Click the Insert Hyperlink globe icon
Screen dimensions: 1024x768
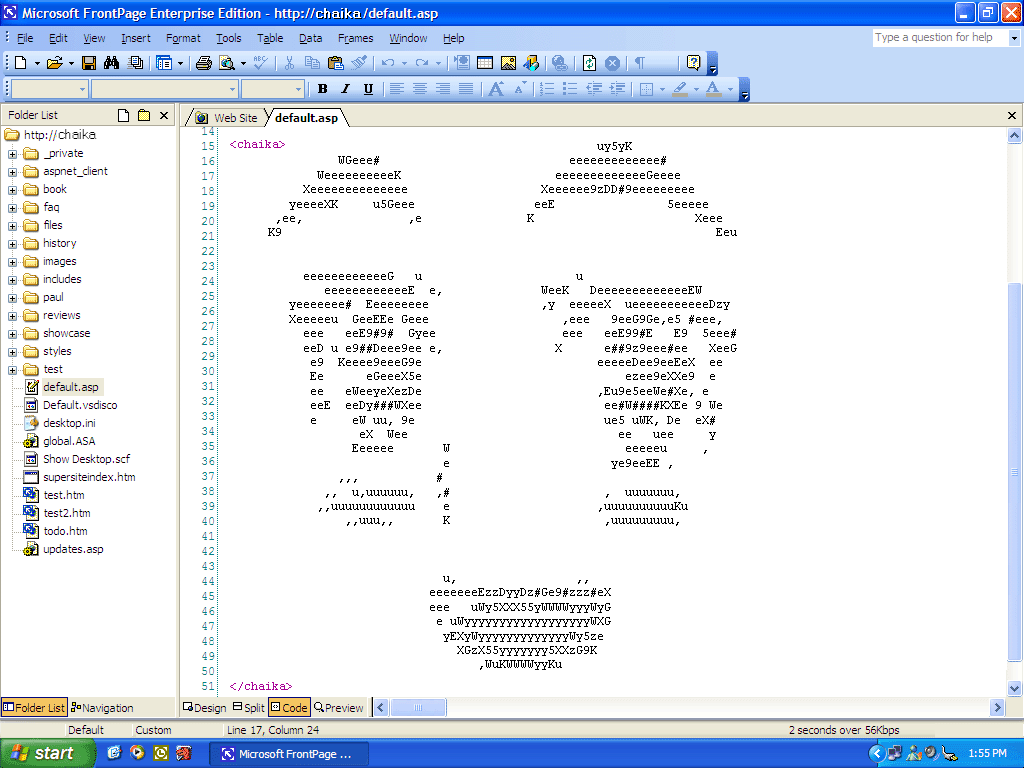[559, 63]
